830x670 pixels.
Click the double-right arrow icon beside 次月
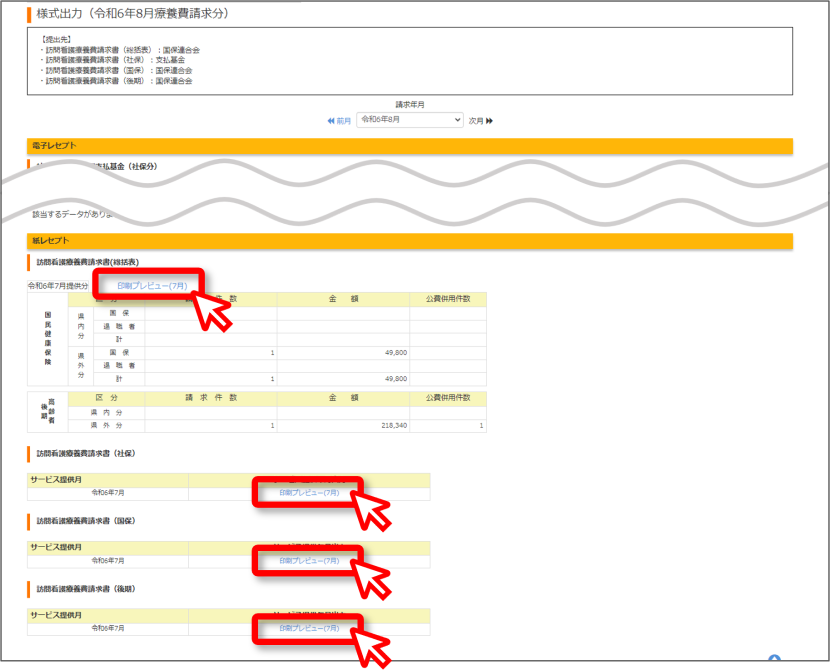pyautogui.click(x=489, y=121)
